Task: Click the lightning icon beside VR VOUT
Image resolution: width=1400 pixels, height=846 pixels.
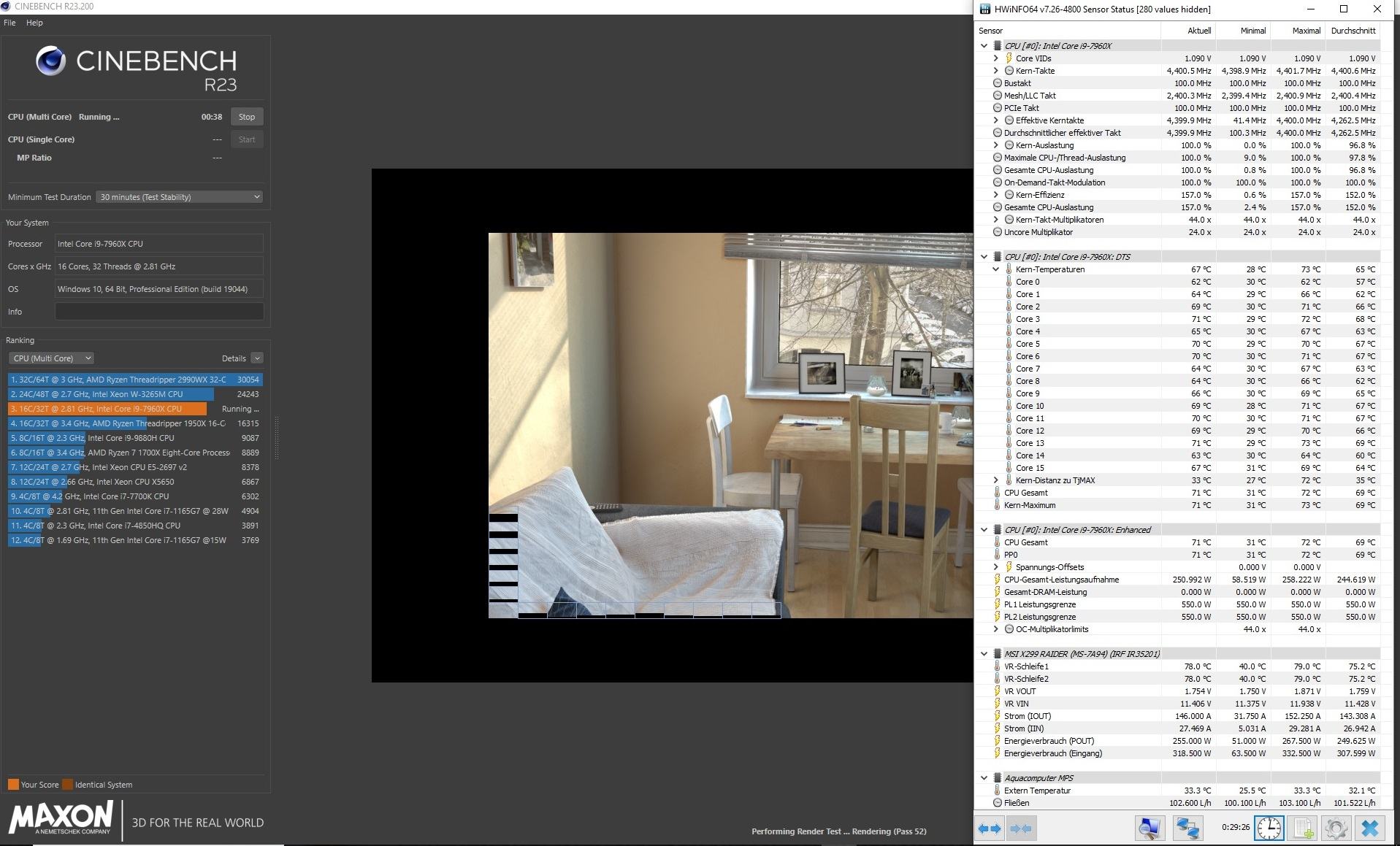Action: coord(998,691)
